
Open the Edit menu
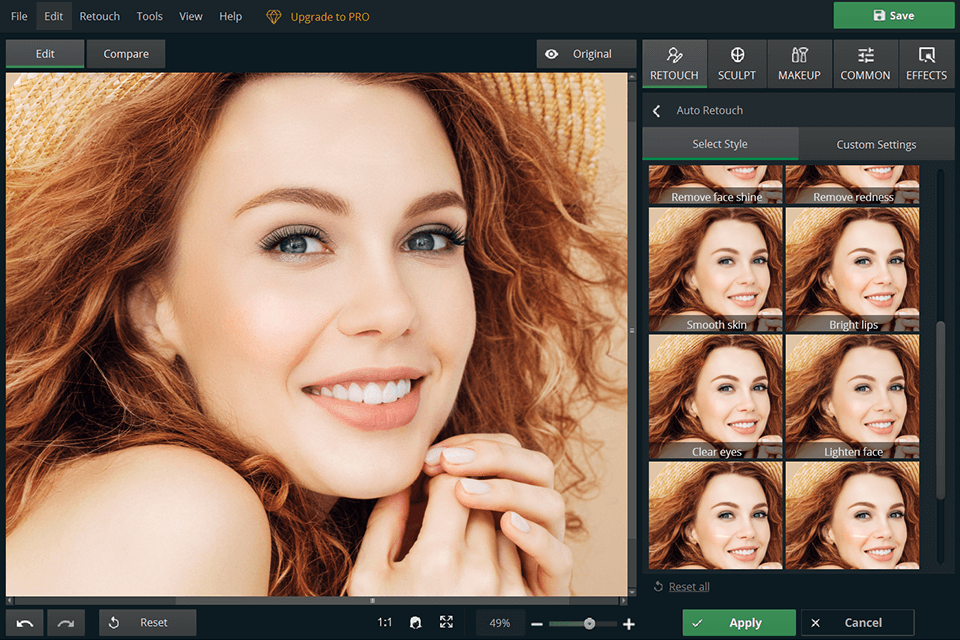tap(53, 17)
